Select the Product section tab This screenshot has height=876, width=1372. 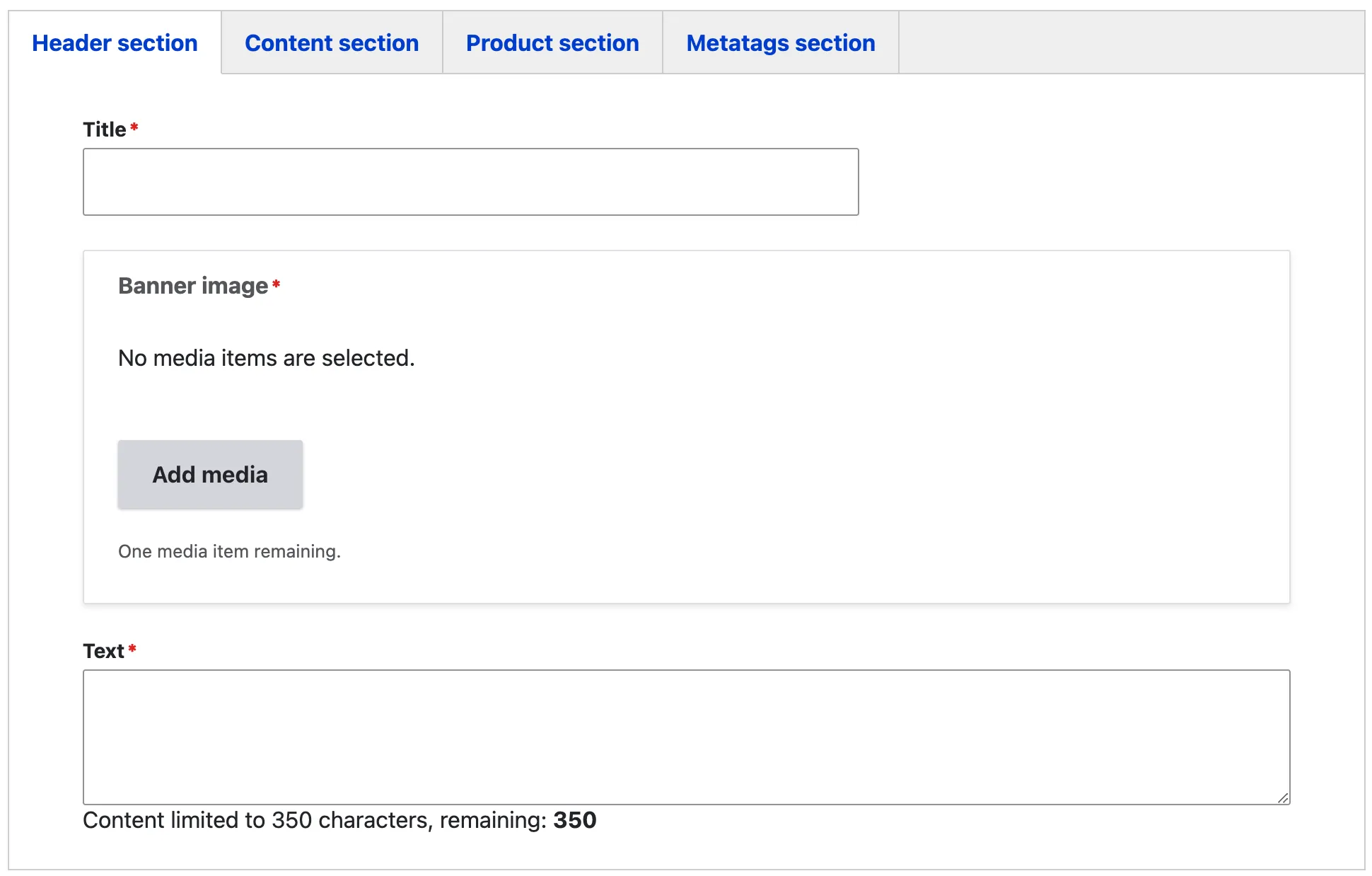coord(552,43)
